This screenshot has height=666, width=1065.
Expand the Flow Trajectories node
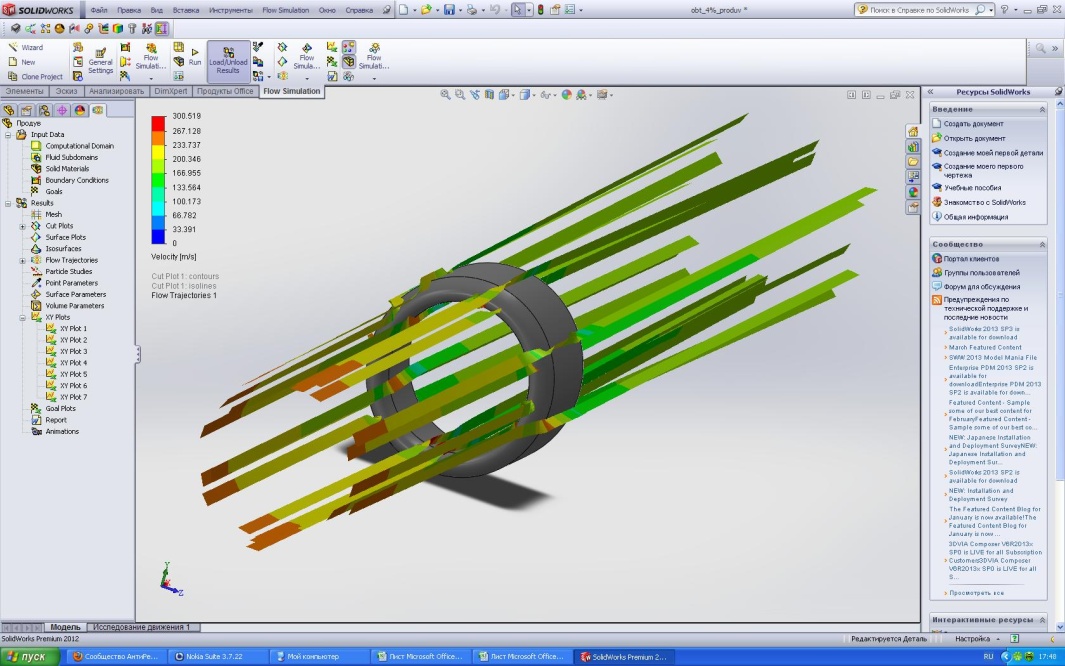point(22,260)
